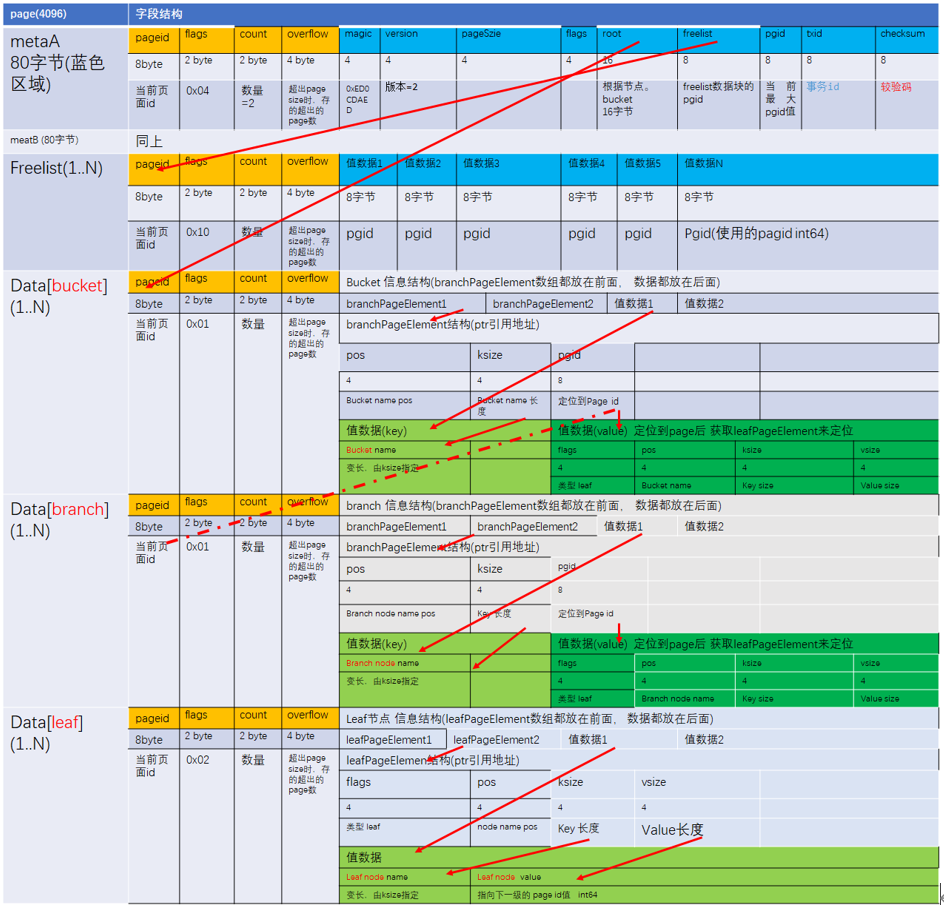Click the 'Leaf node value' cell
The width and height of the screenshot is (944, 905).
704,877
